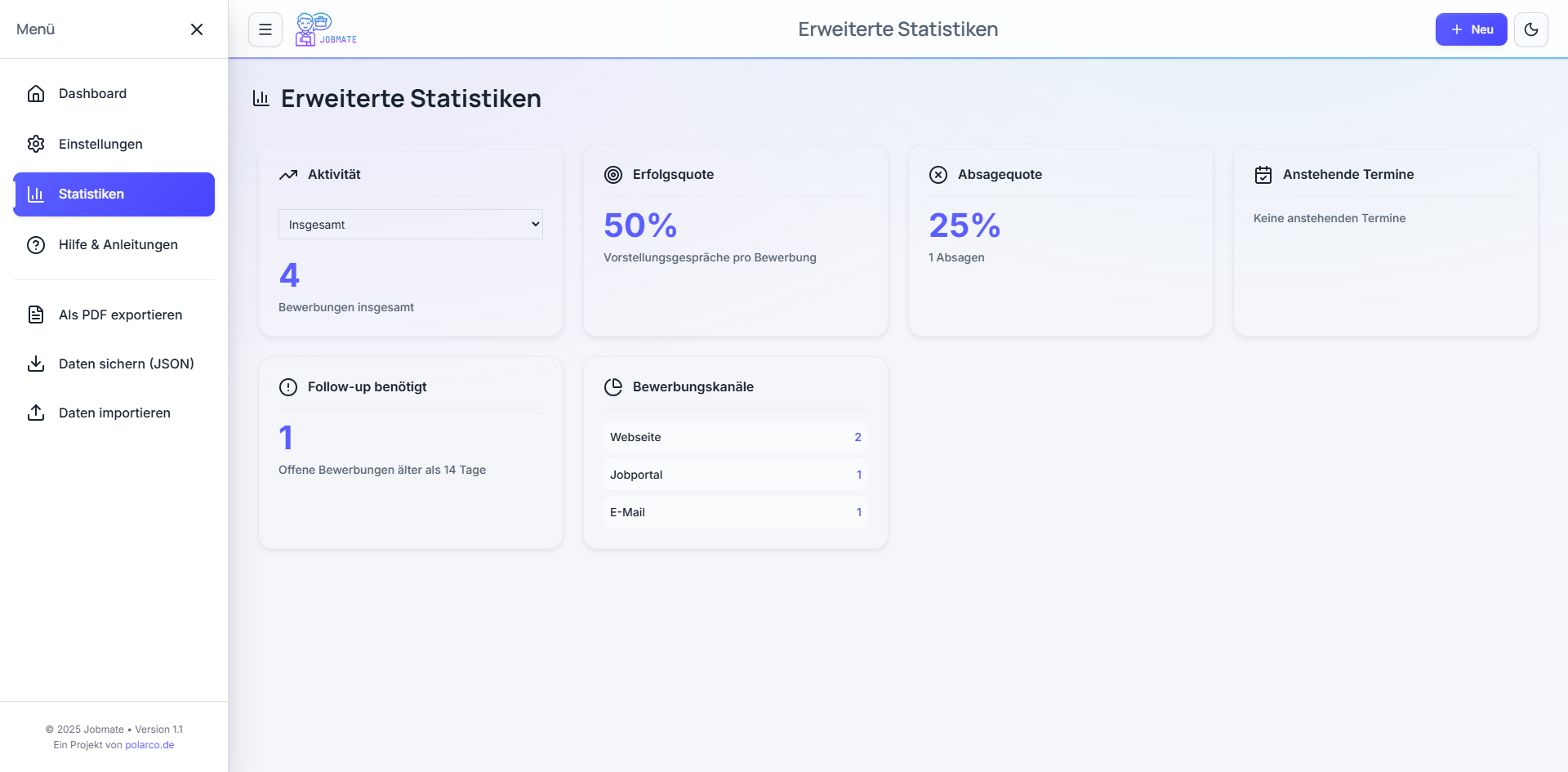This screenshot has height=772, width=1568.
Task: Close the sidebar menu with X
Action: pos(197,29)
